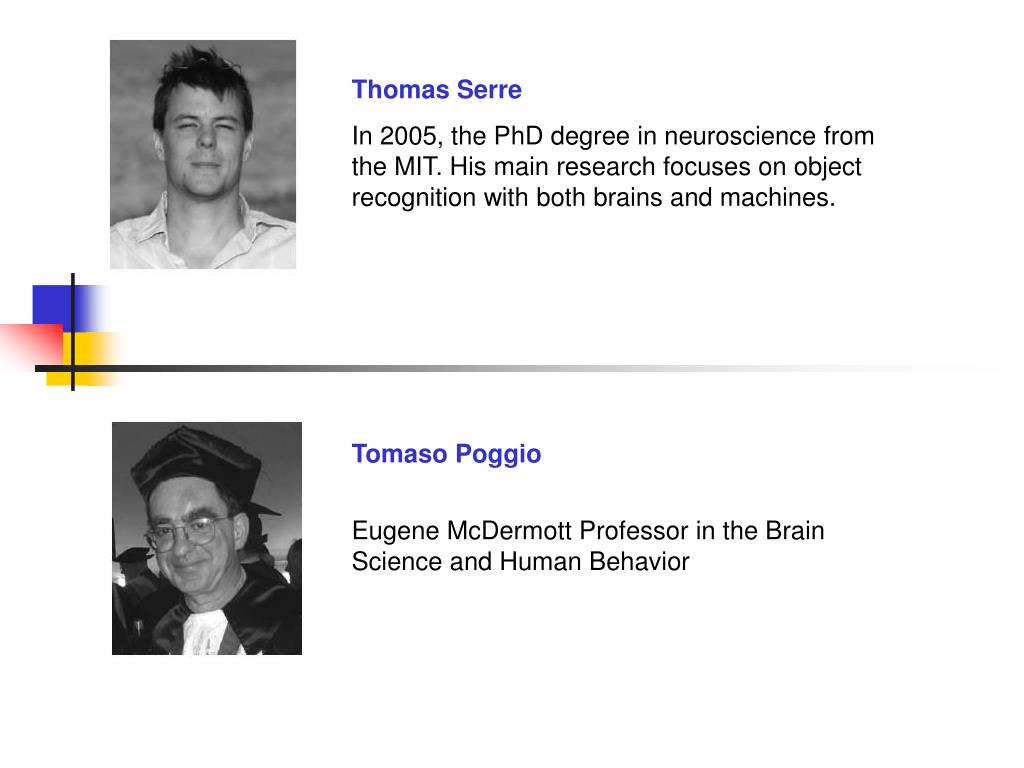The height and width of the screenshot is (768, 1024).
Task: Click the vertical black line through squares
Action: click(72, 332)
